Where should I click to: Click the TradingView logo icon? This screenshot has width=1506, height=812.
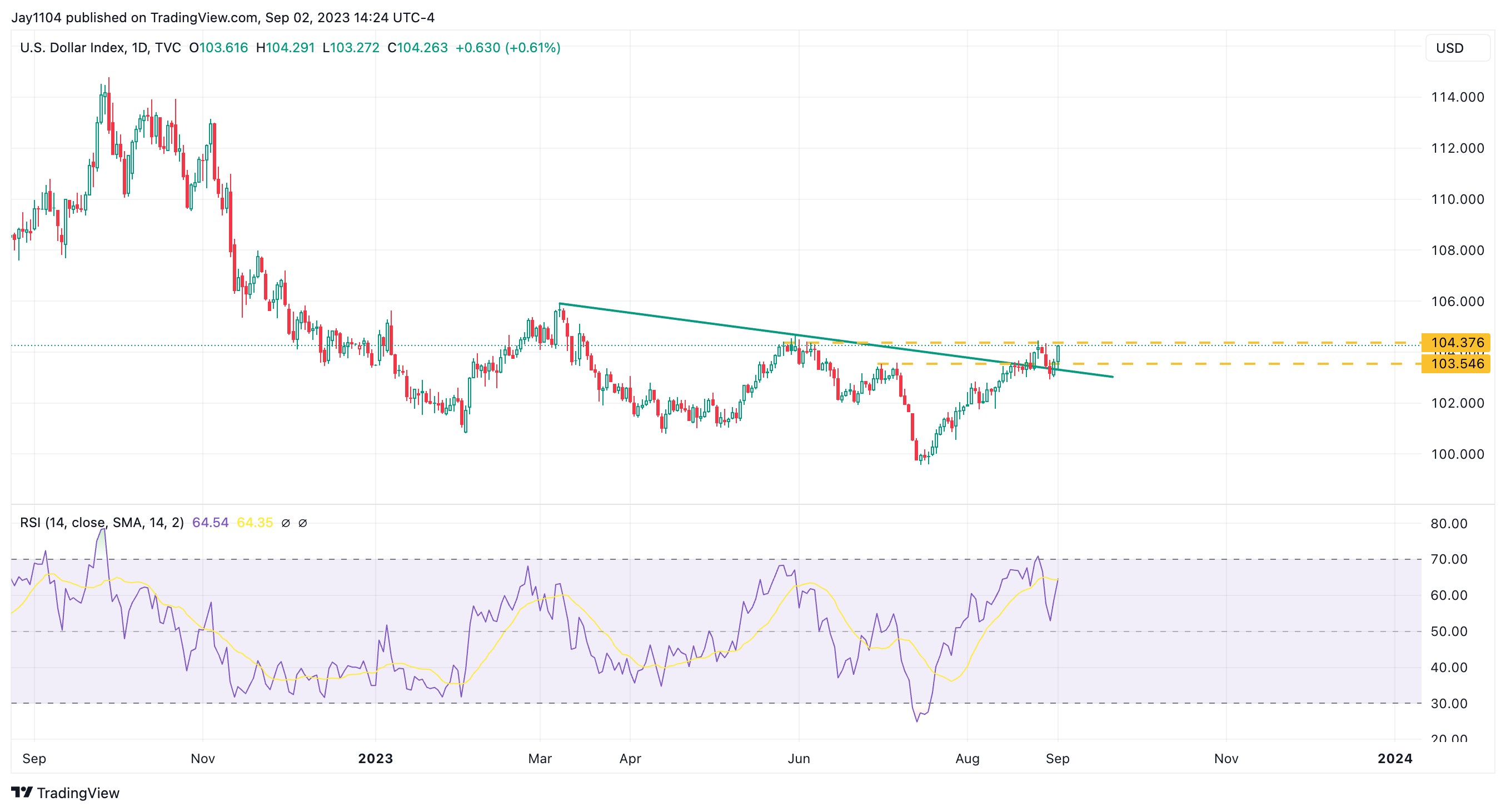click(22, 792)
